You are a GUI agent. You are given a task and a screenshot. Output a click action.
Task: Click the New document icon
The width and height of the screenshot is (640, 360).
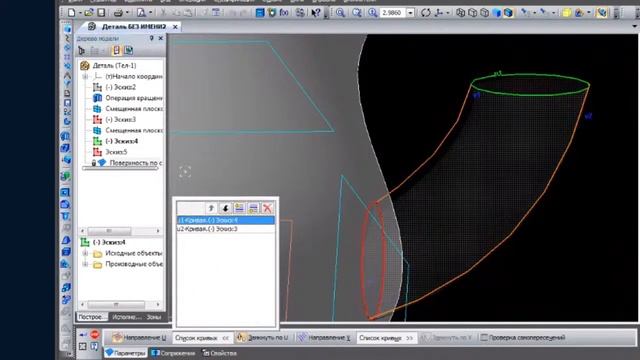[71, 13]
